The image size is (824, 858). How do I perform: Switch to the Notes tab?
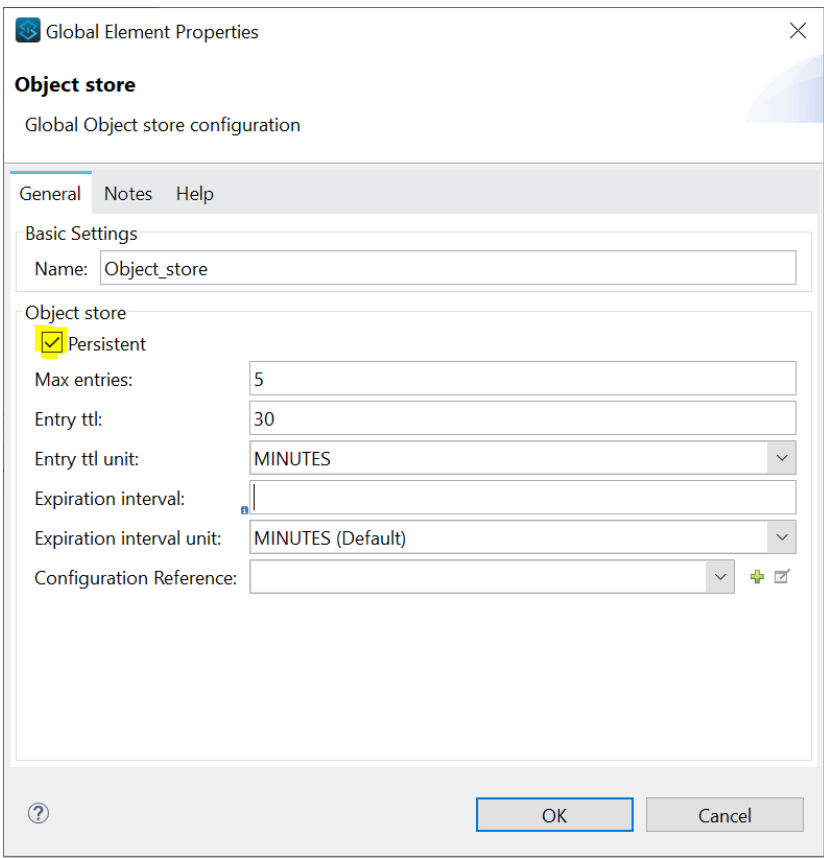pos(128,194)
